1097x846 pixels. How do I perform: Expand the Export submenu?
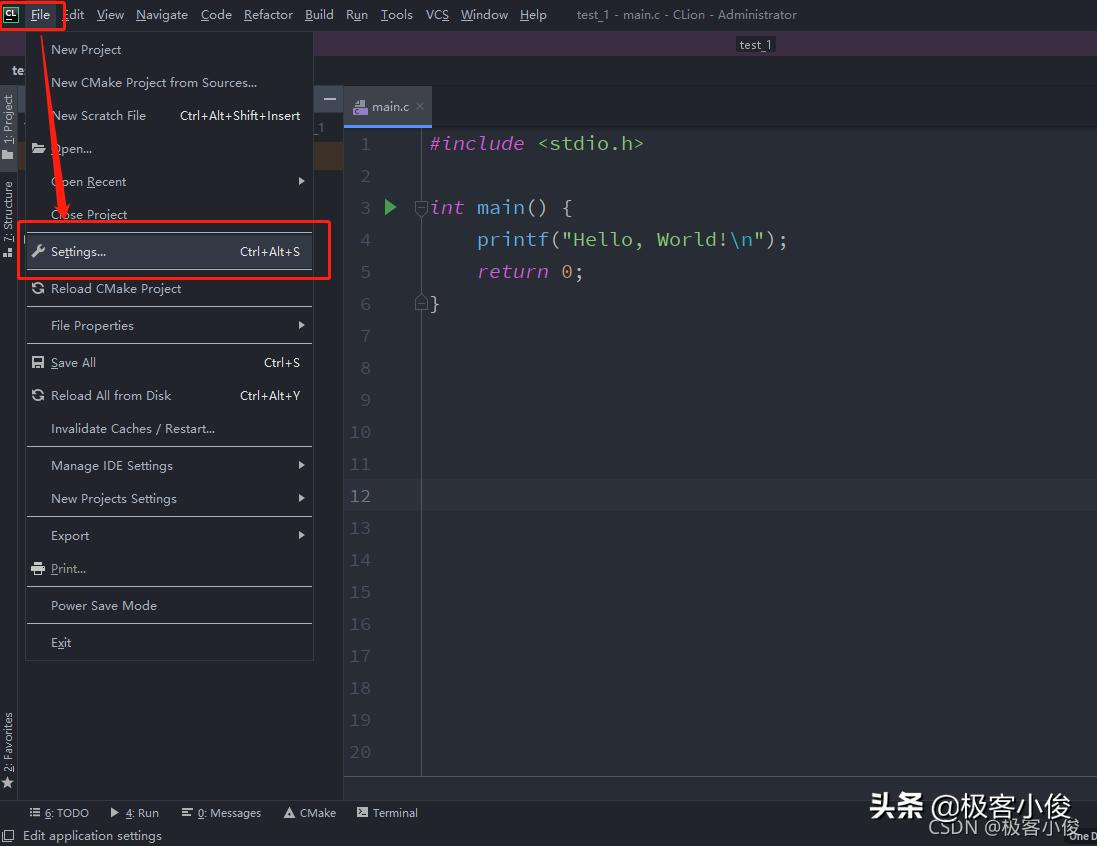(x=70, y=535)
